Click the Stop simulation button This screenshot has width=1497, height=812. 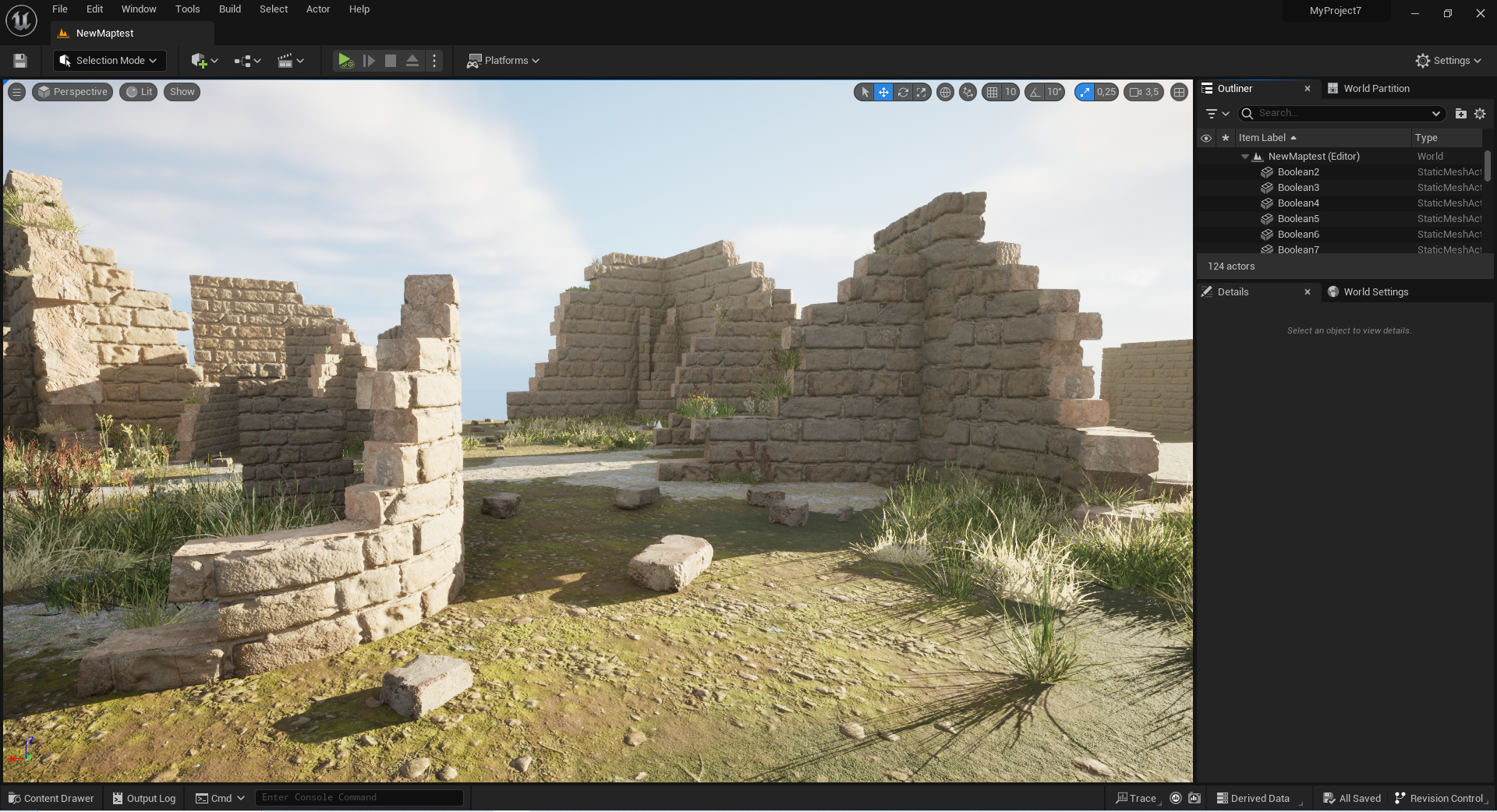391,61
